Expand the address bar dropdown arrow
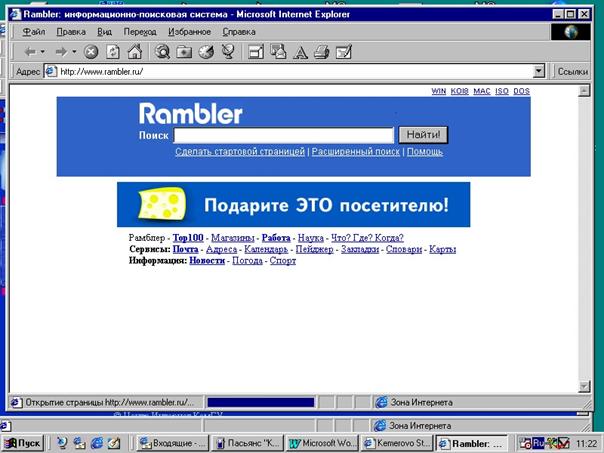This screenshot has width=604, height=453. click(x=539, y=72)
